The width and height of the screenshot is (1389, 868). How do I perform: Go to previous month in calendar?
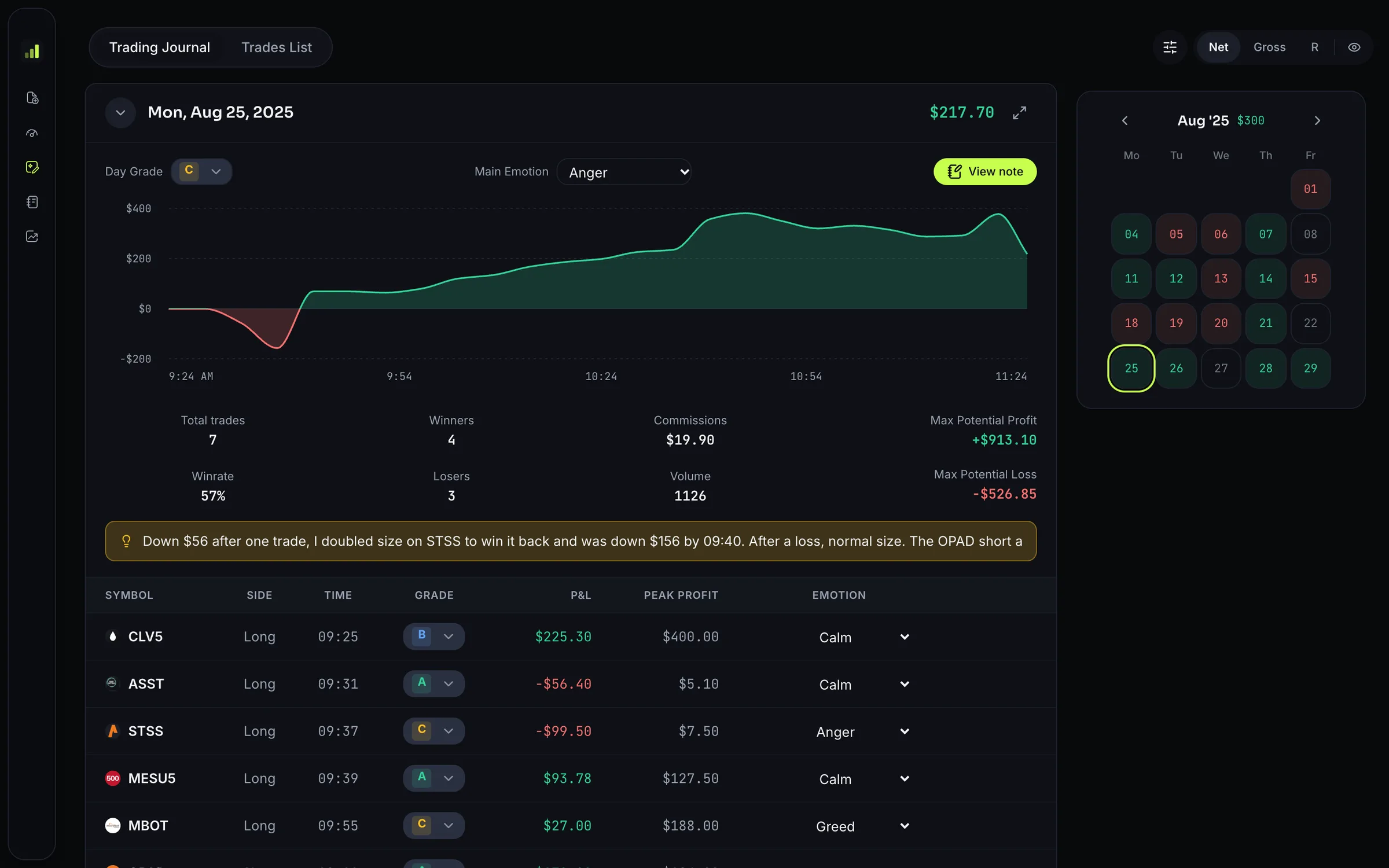coord(1125,120)
